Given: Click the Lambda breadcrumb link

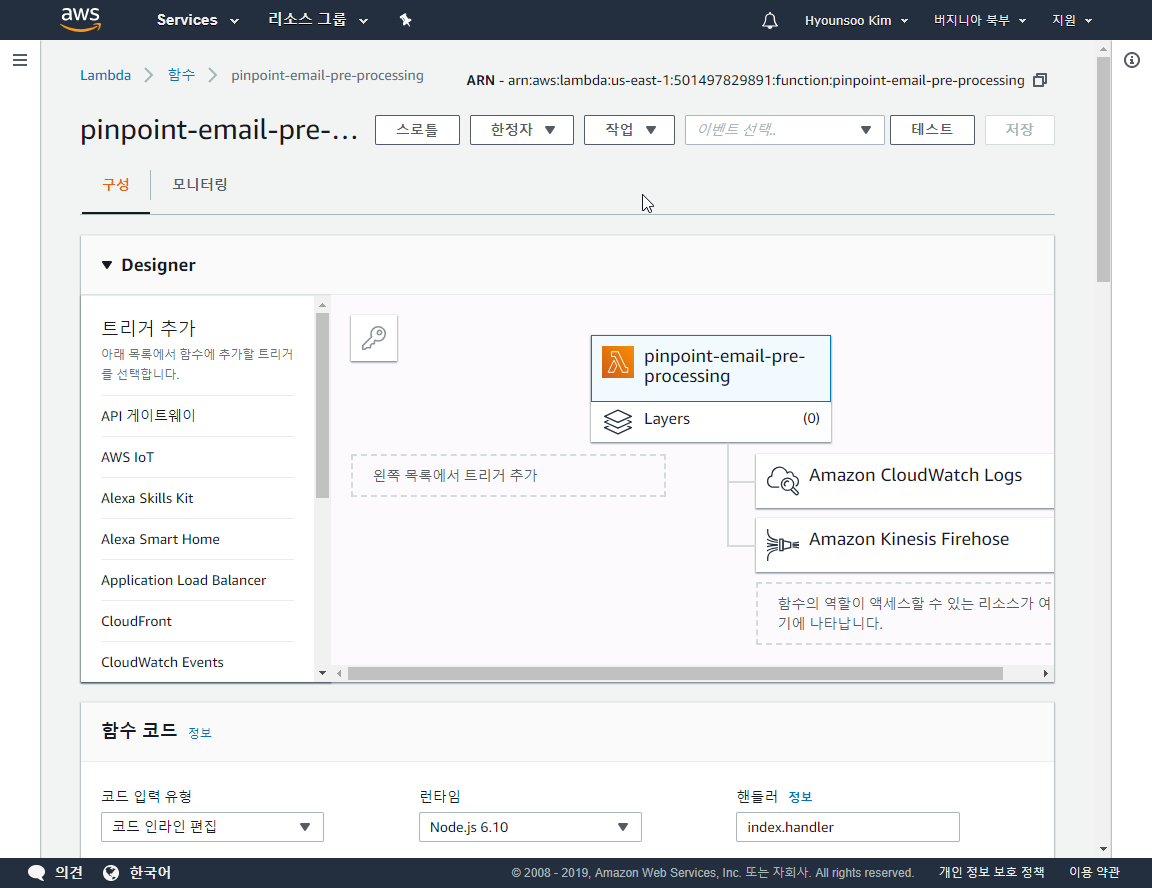Looking at the screenshot, I should [x=105, y=75].
